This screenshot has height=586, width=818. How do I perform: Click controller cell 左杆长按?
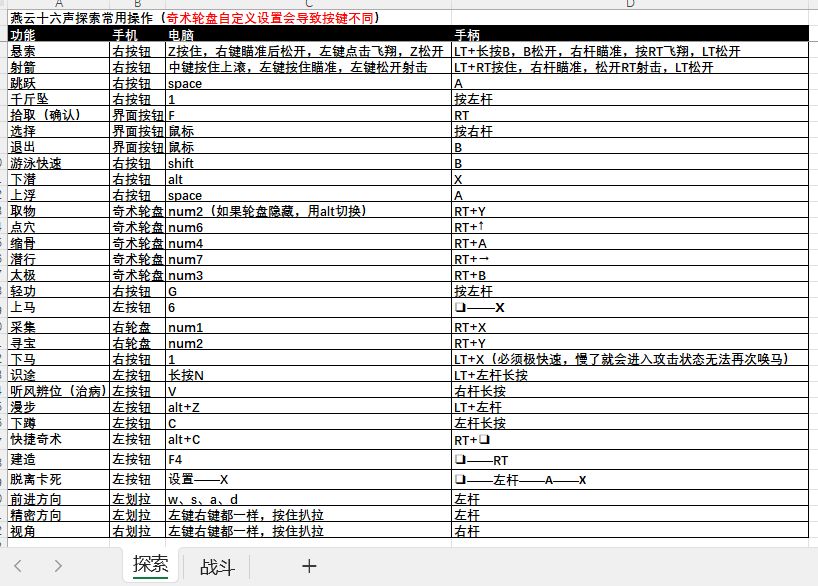[x=630, y=423]
